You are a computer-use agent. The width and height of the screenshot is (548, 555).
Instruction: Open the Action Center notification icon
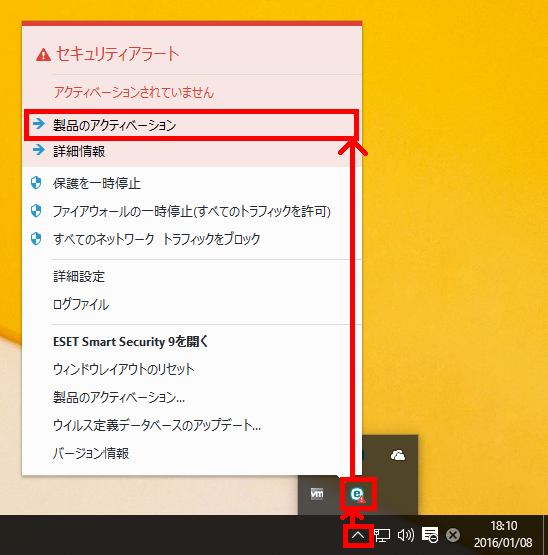tap(430, 535)
